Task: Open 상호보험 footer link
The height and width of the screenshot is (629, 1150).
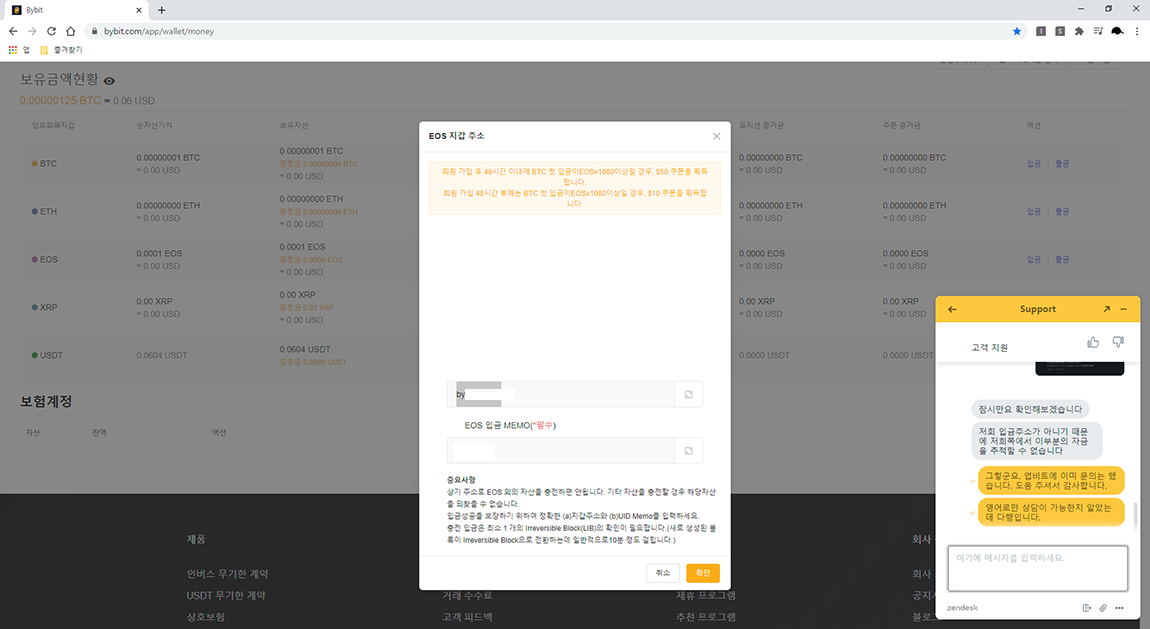Action: pos(205,617)
